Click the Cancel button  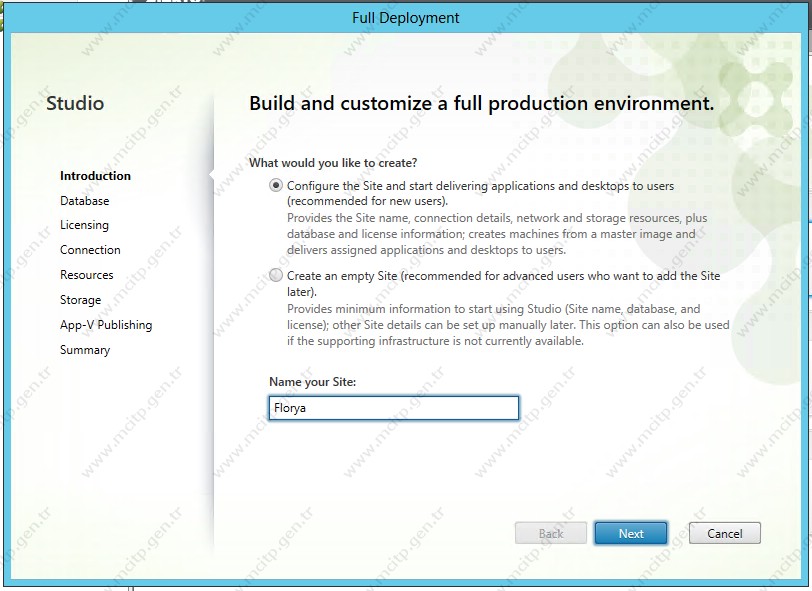point(724,534)
